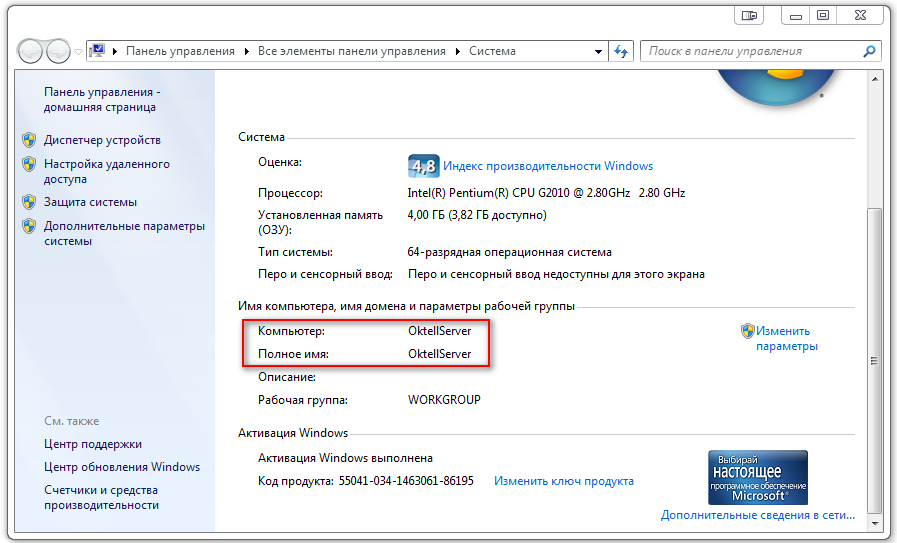Open Центр обновления Windows link
The width and height of the screenshot is (897, 543).
click(x=122, y=467)
